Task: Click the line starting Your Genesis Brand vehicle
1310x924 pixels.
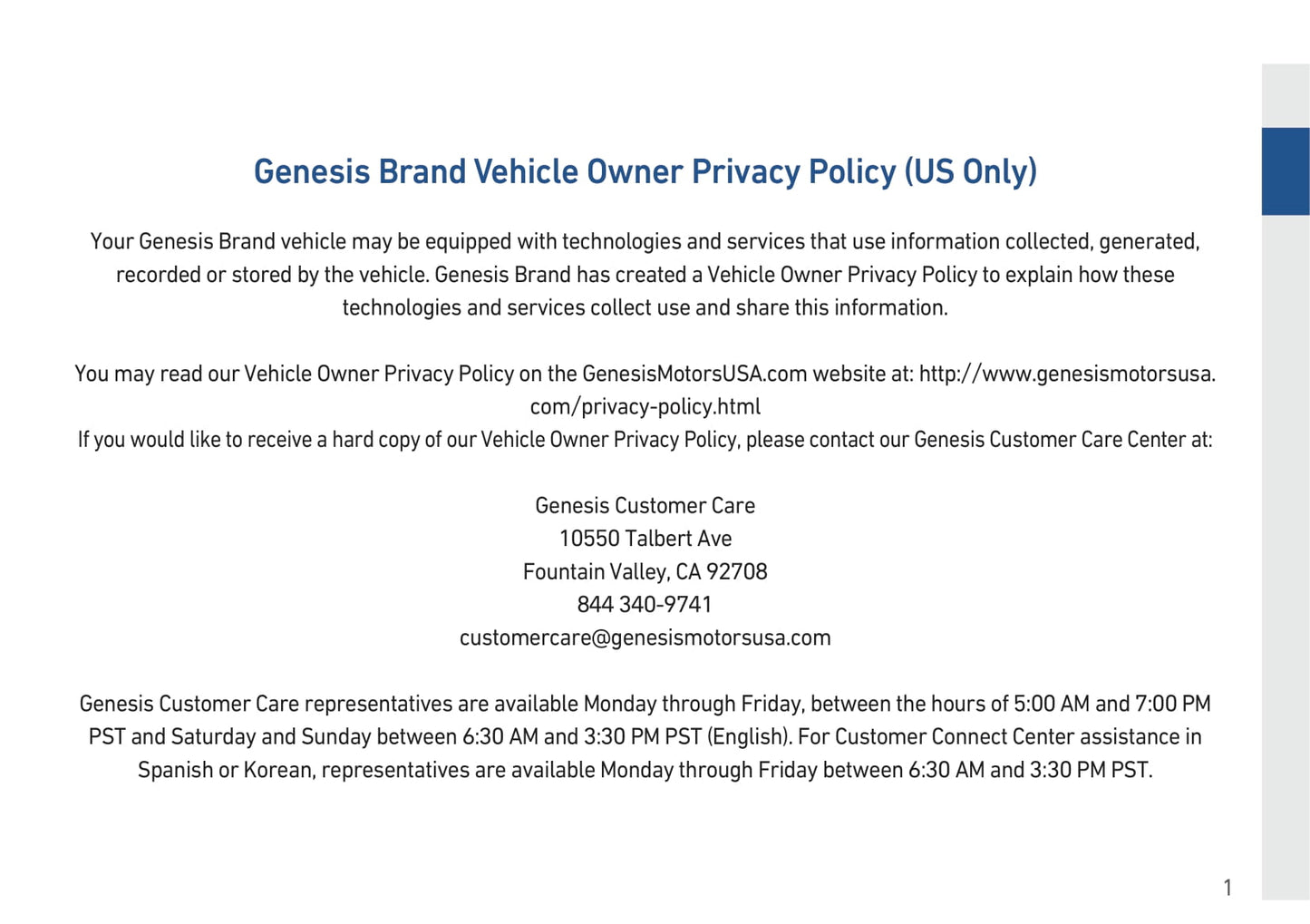Action: pyautogui.click(x=645, y=242)
